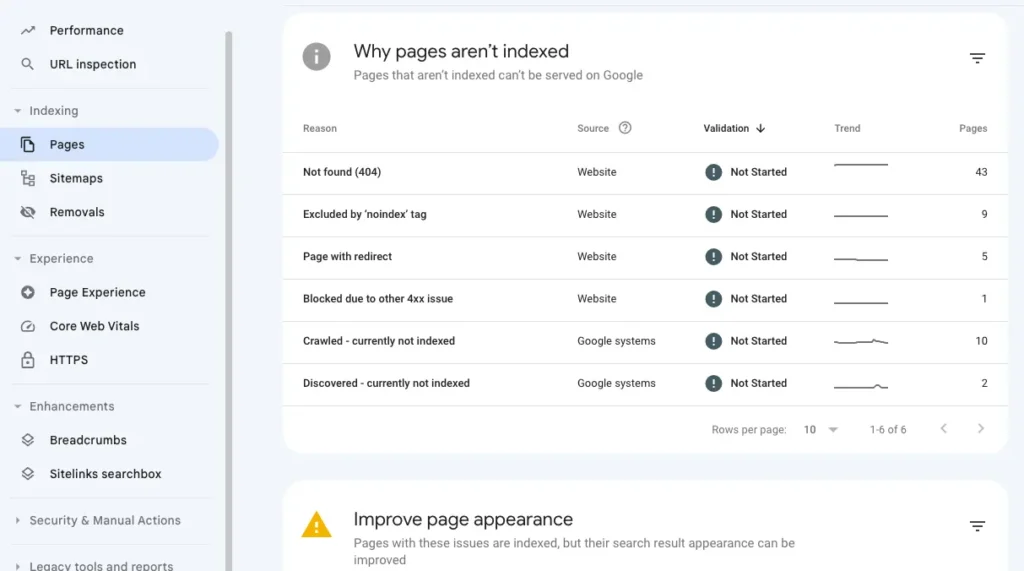Click the Source column help question icon
1024x571 pixels.
(x=625, y=128)
